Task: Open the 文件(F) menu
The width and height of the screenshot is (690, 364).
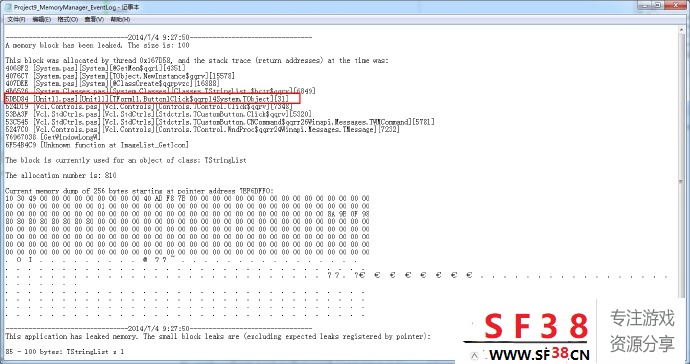Action: [16, 19]
